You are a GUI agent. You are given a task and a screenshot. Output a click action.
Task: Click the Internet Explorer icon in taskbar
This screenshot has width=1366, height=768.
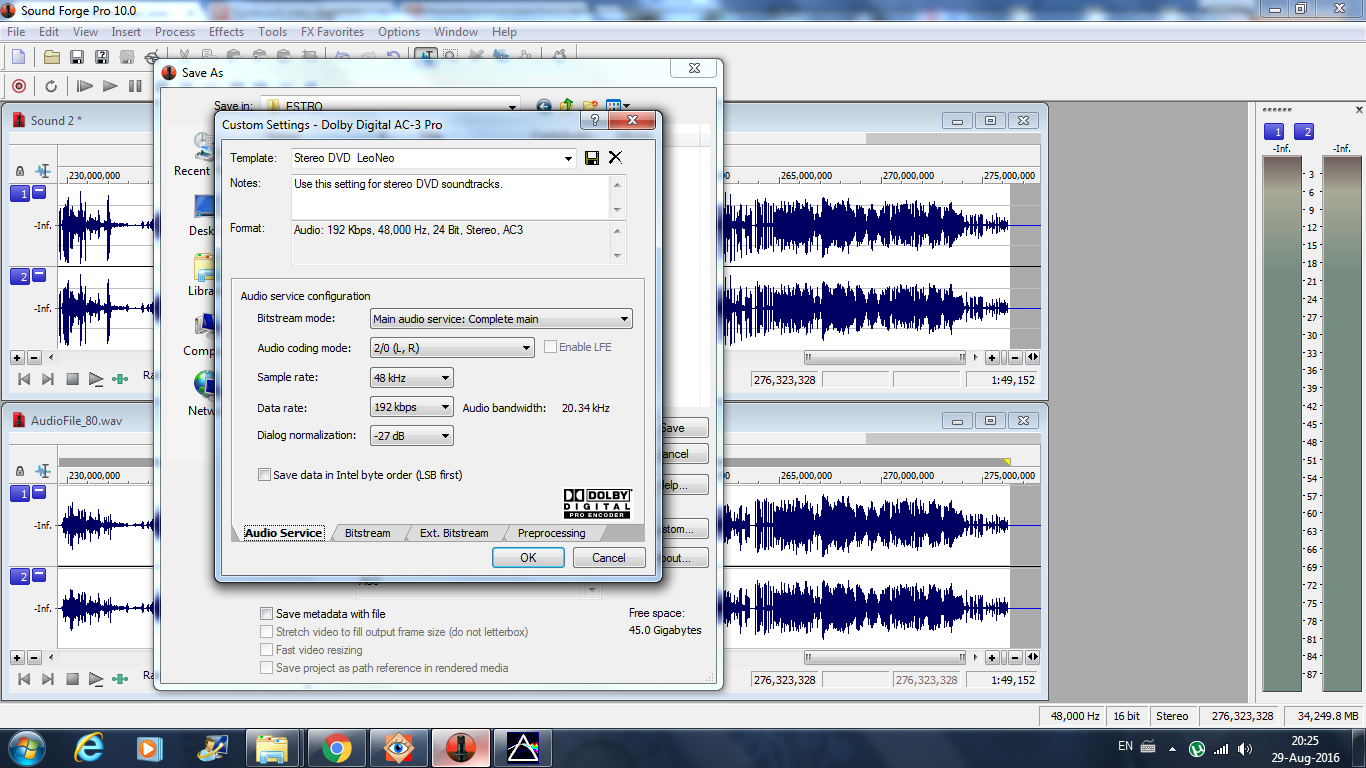coord(89,747)
